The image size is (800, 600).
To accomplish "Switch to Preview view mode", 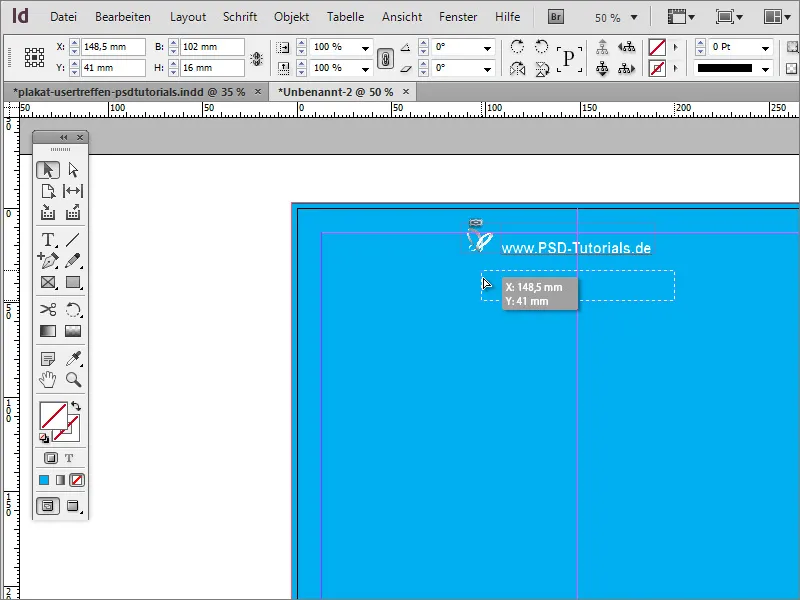I will coord(73,506).
